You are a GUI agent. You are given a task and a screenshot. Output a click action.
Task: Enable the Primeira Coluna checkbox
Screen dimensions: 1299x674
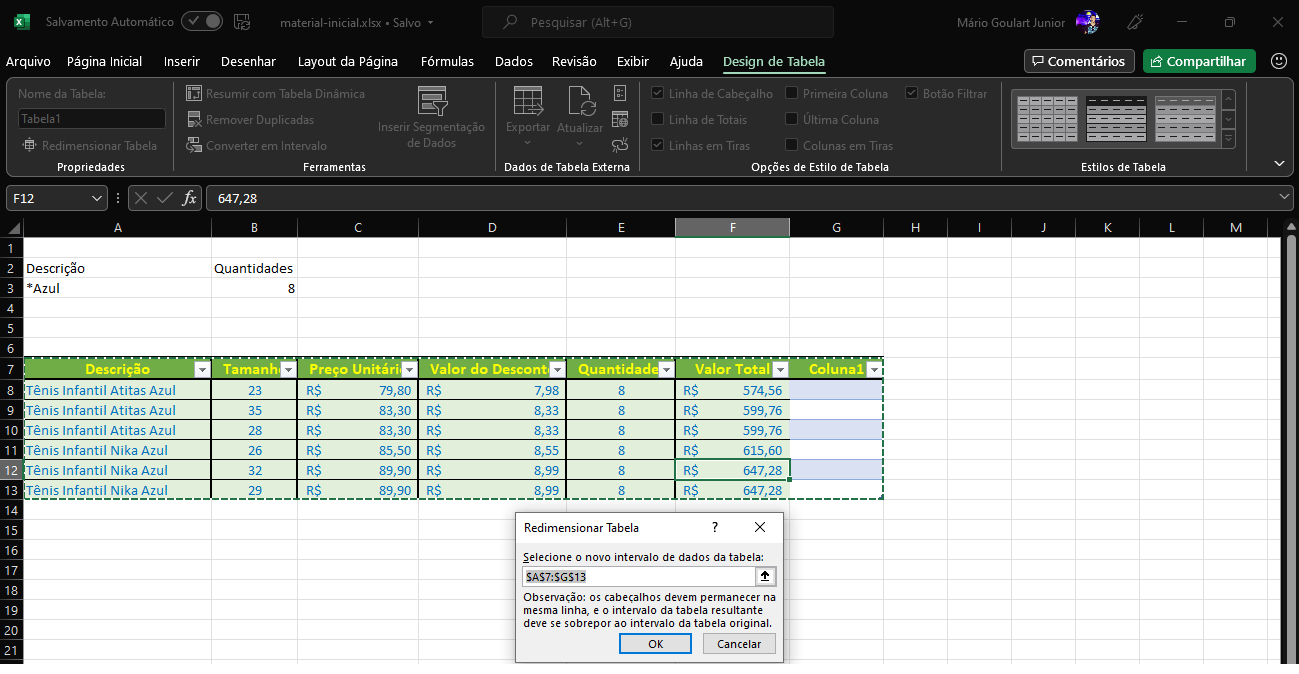(792, 93)
